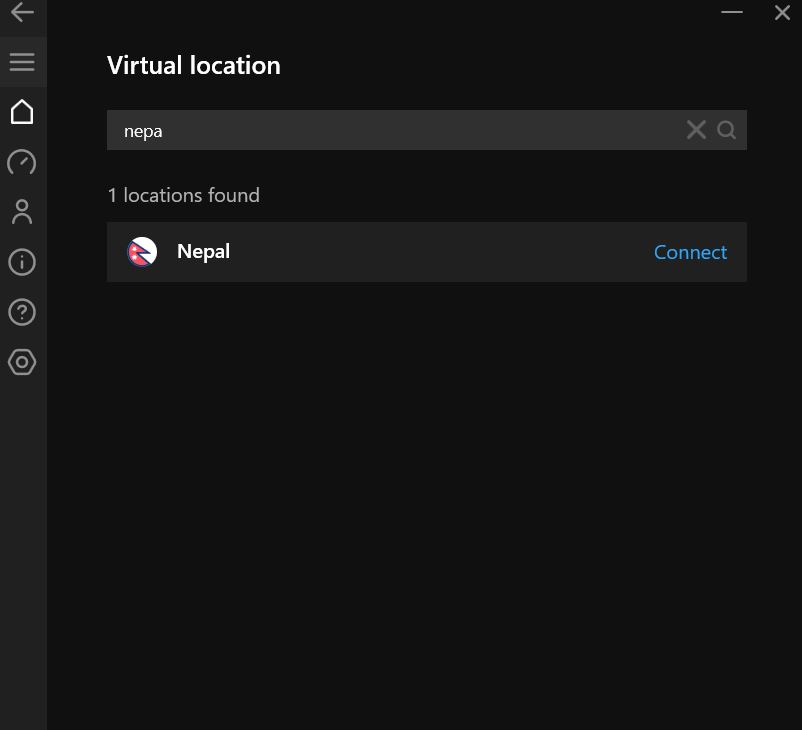The width and height of the screenshot is (802, 730).
Task: Minimize the VPN application window
Action: (x=731, y=13)
